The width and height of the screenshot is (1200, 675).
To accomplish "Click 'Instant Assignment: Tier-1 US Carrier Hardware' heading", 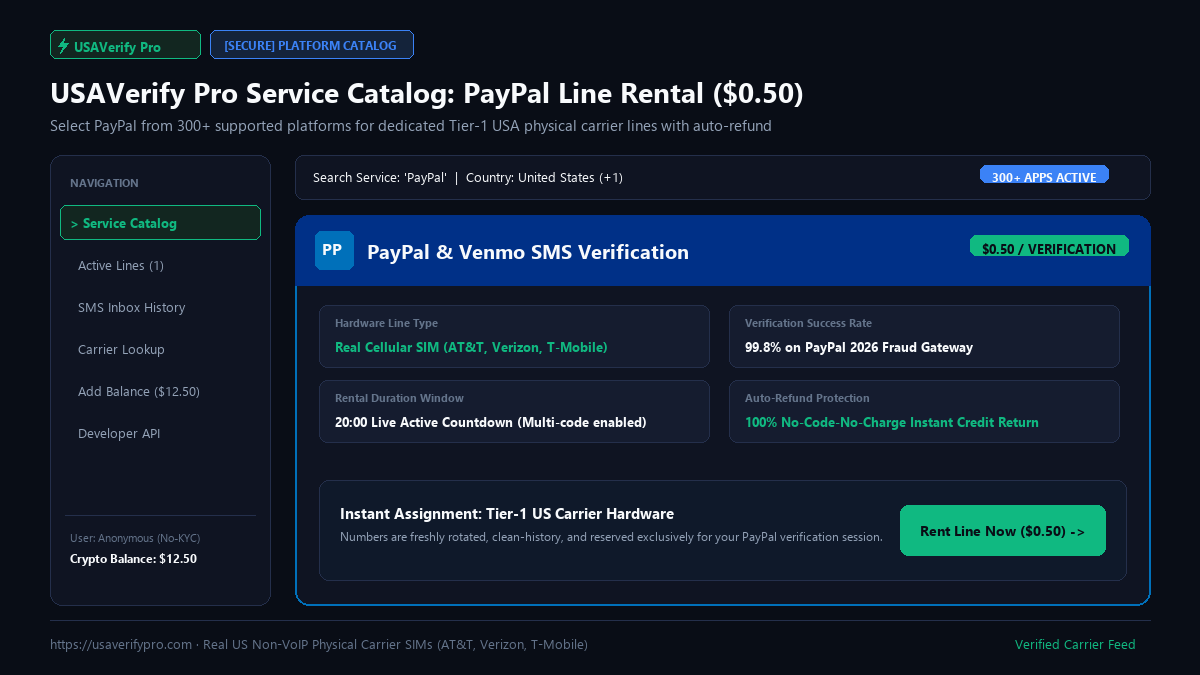I will [x=507, y=514].
